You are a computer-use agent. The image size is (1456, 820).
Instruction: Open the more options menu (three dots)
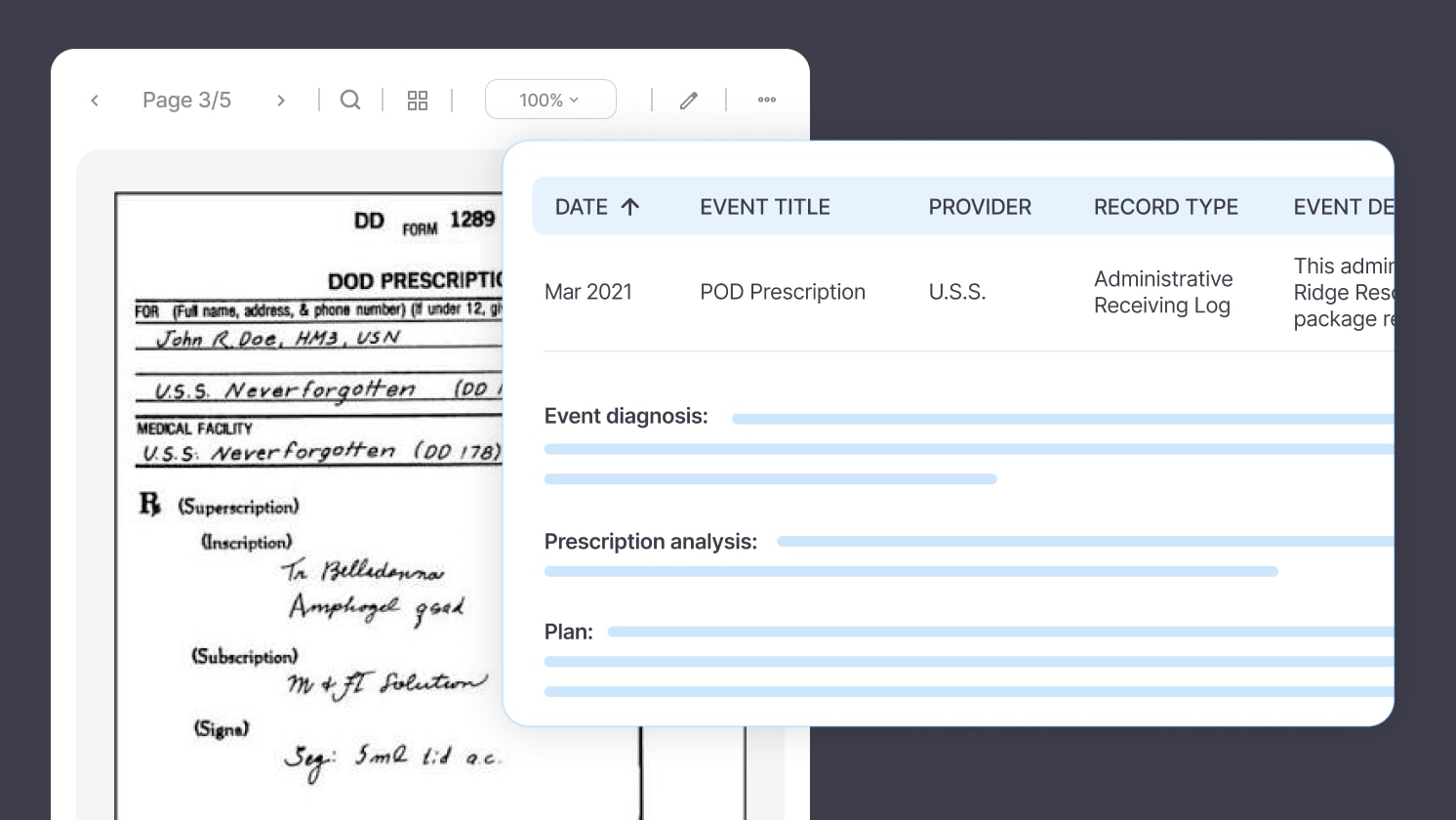[x=767, y=100]
